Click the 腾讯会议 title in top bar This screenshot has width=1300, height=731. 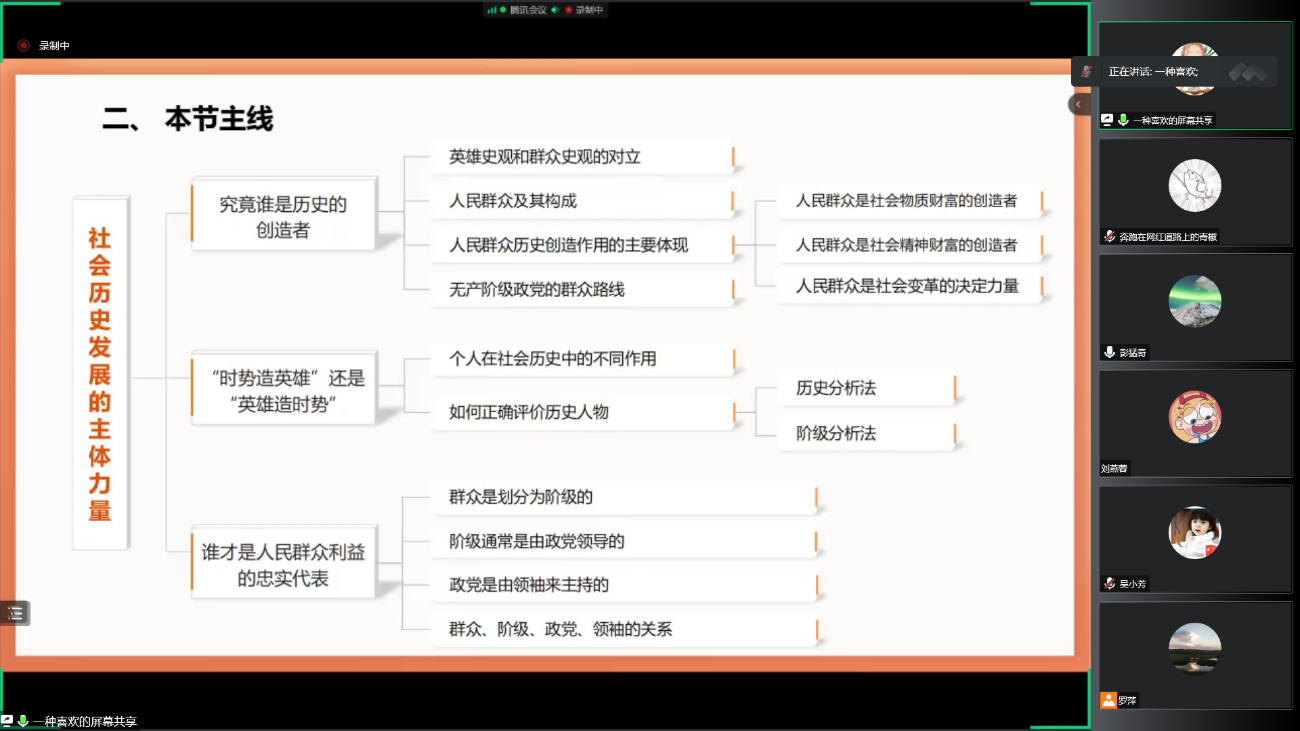526,10
